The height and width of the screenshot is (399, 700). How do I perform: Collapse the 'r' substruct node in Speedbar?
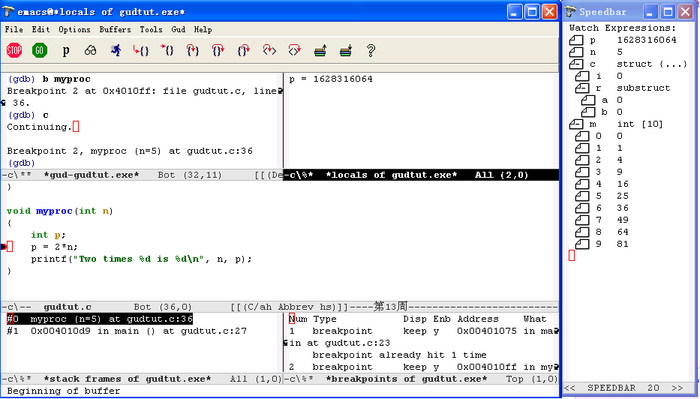582,88
